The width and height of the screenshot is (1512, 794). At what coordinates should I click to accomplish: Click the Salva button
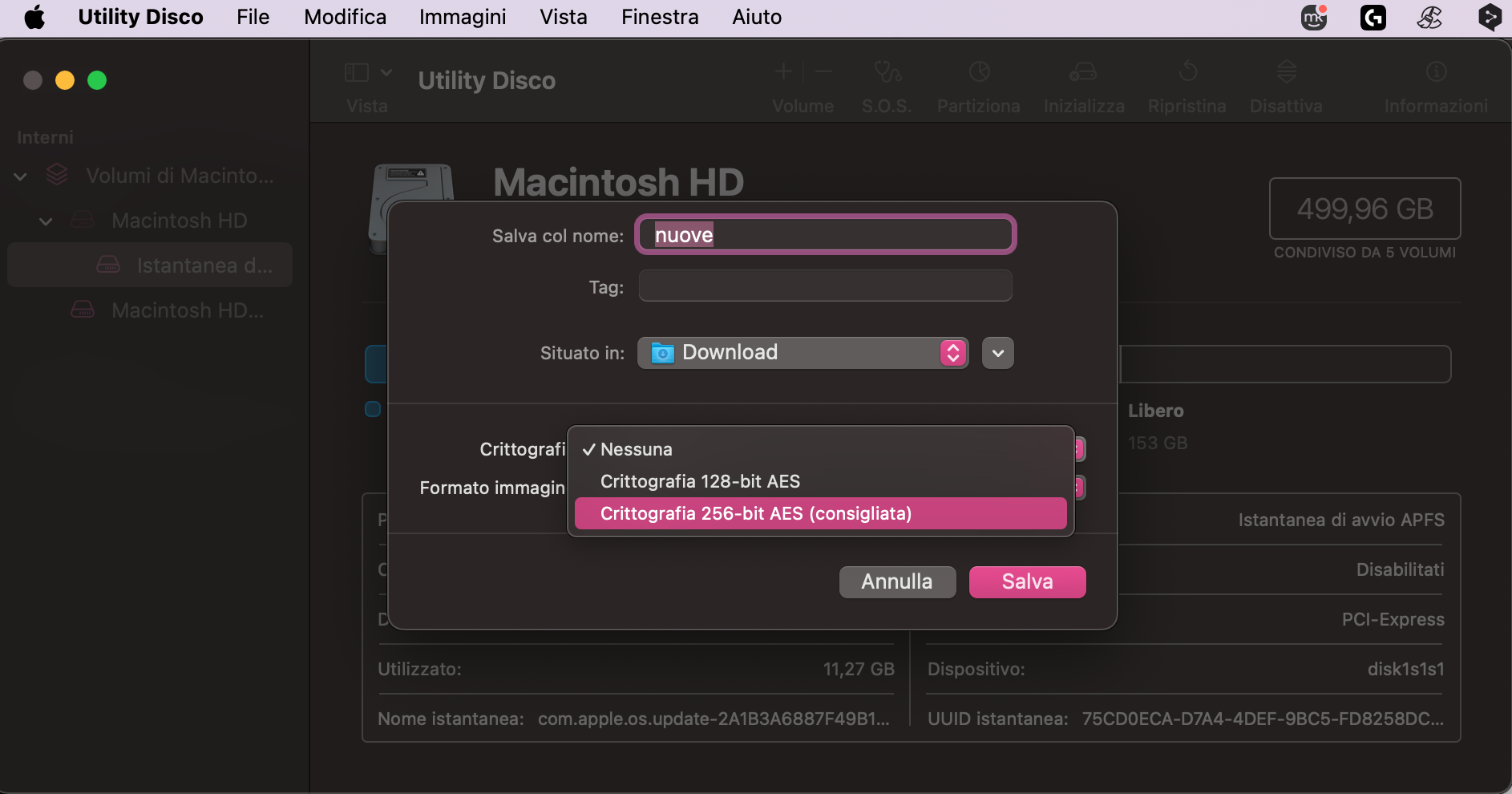tap(1027, 582)
